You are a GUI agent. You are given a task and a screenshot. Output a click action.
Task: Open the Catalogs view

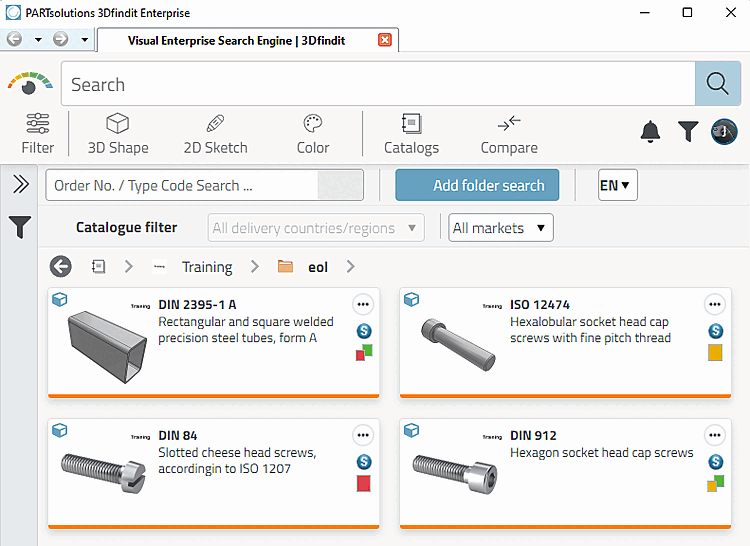point(411,134)
